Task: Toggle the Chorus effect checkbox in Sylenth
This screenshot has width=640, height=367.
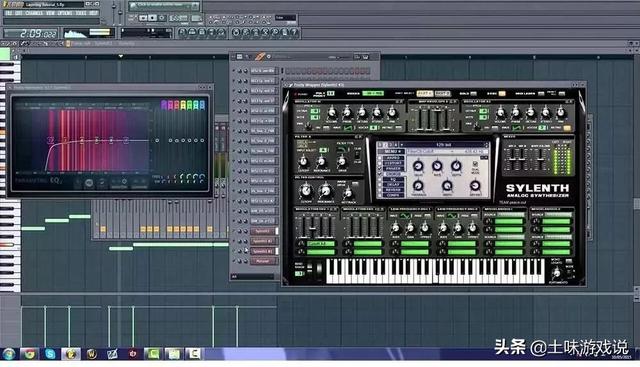Action: [x=380, y=174]
